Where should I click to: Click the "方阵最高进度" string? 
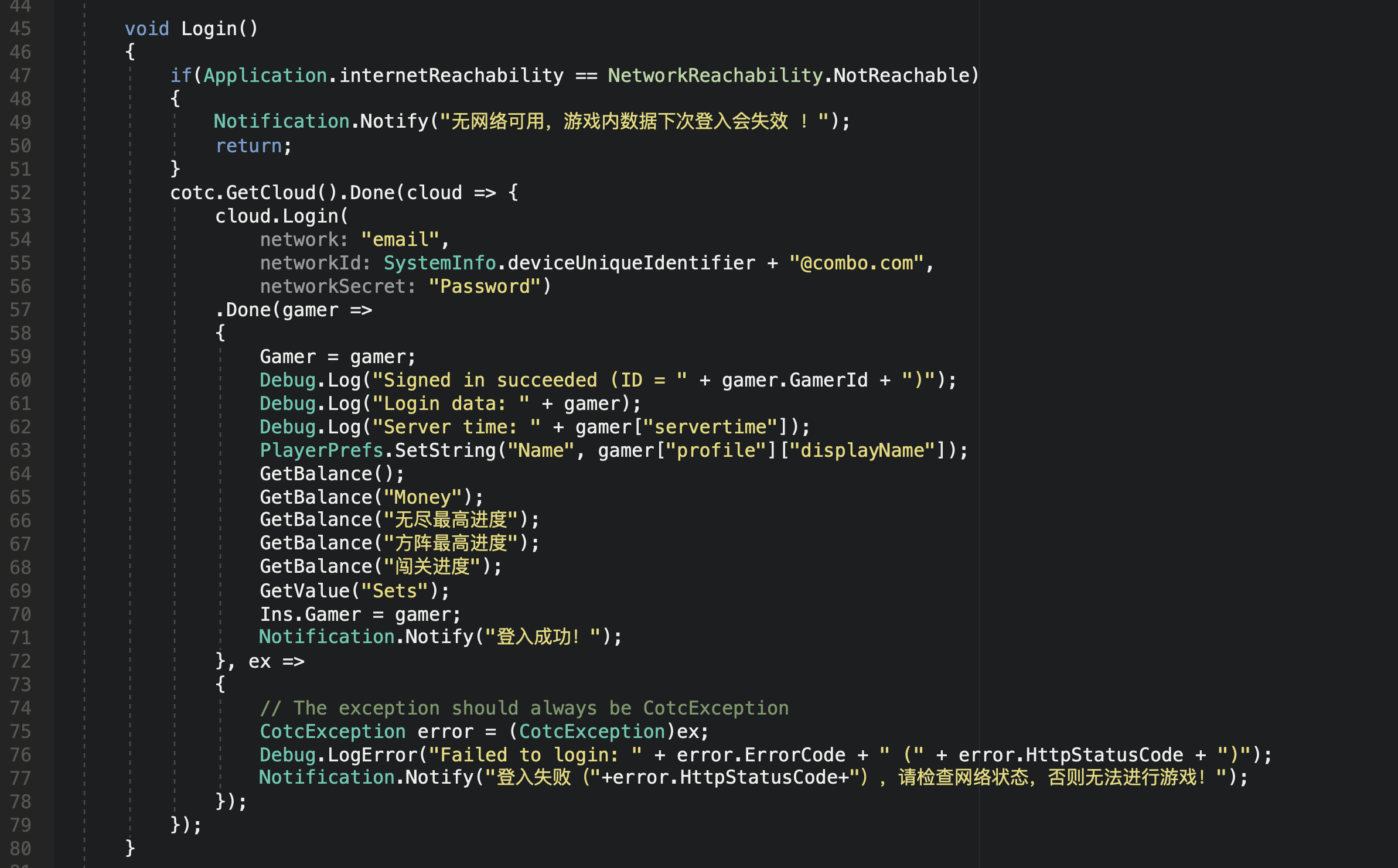[x=451, y=543]
